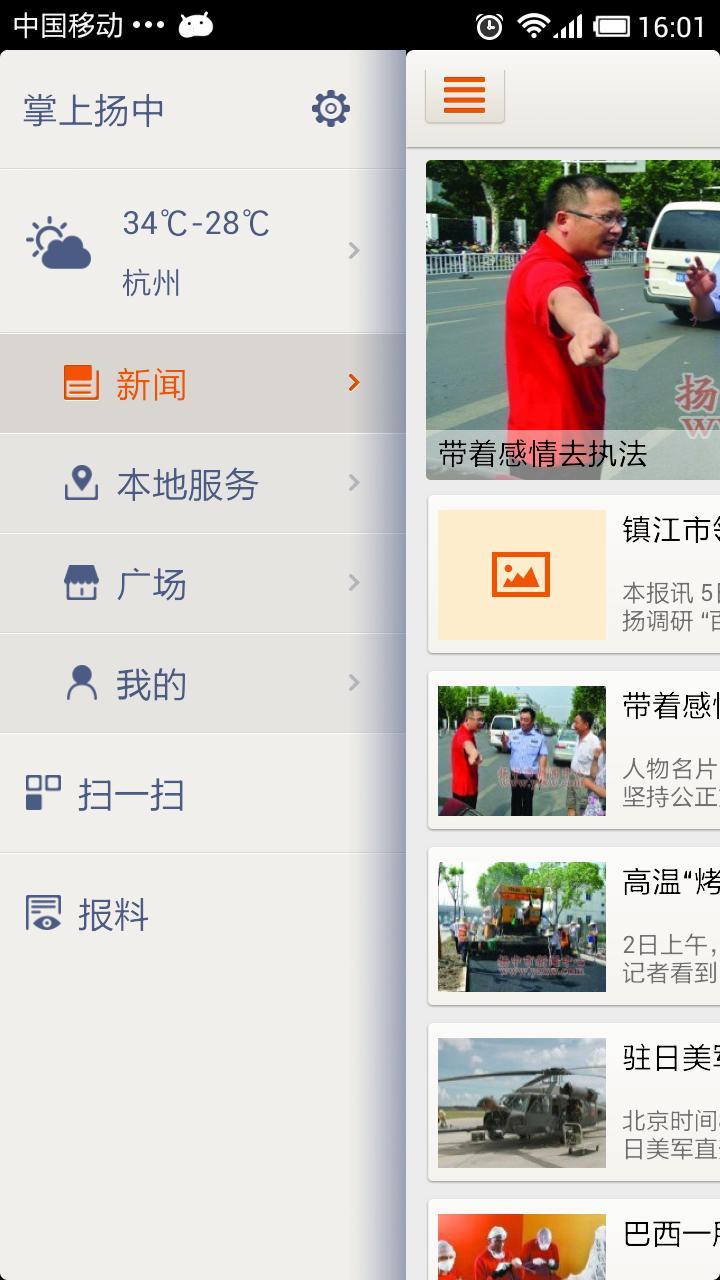Select the 我的 menu label

151,684
